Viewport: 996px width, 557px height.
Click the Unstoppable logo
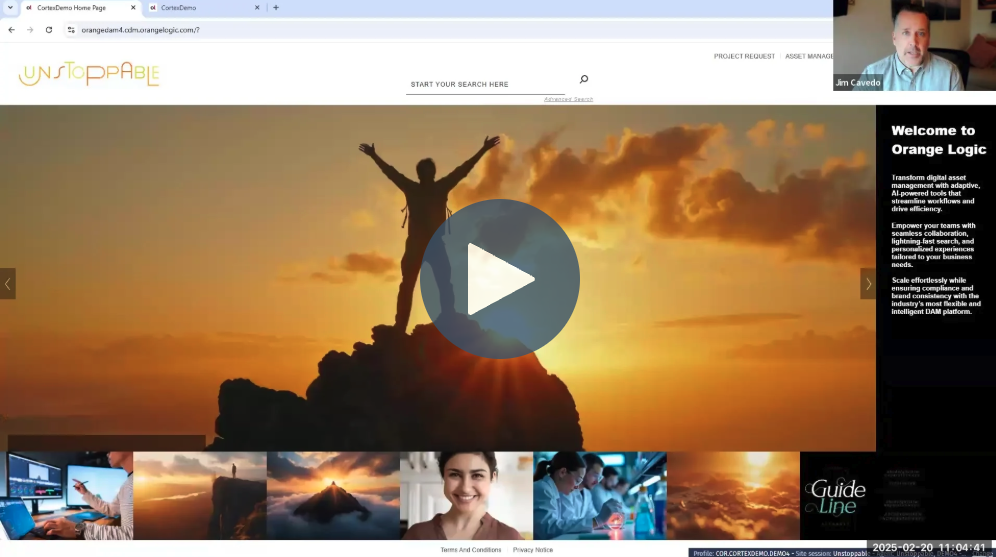pyautogui.click(x=89, y=74)
